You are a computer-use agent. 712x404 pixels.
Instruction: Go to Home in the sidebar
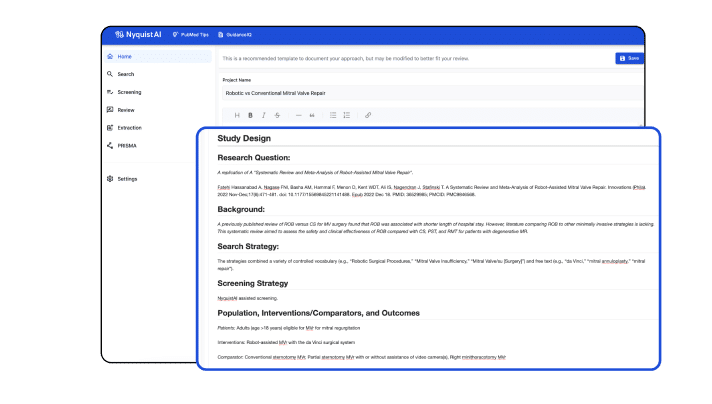[124, 57]
